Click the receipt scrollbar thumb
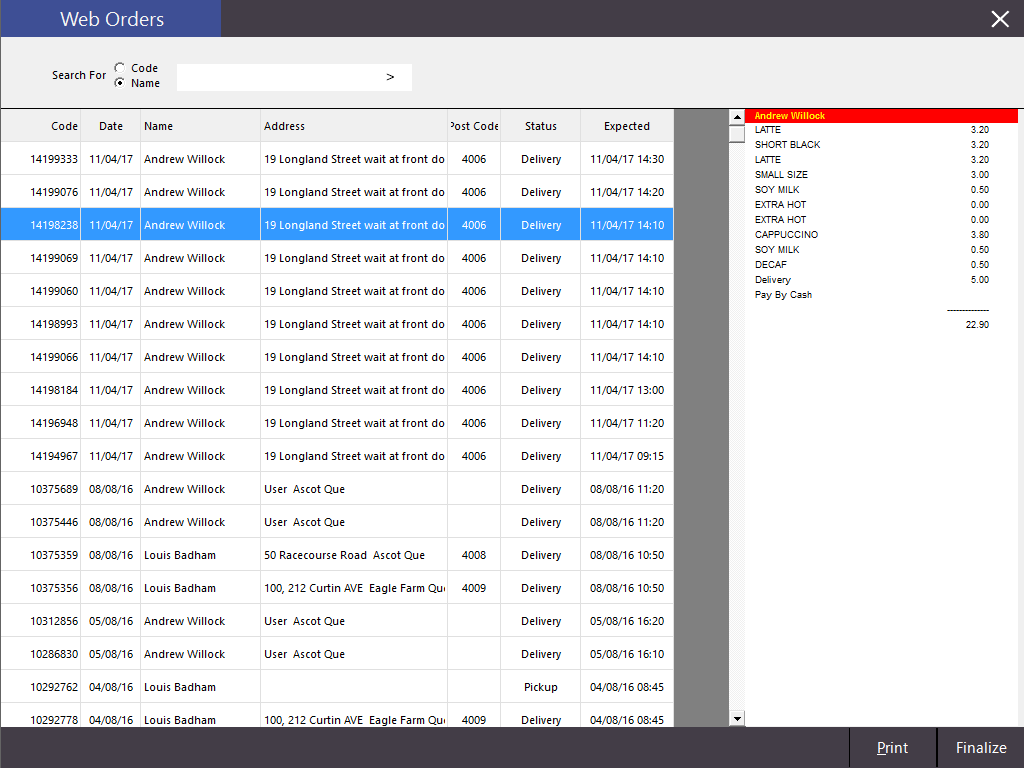Viewport: 1024px width, 768px height. (737, 133)
